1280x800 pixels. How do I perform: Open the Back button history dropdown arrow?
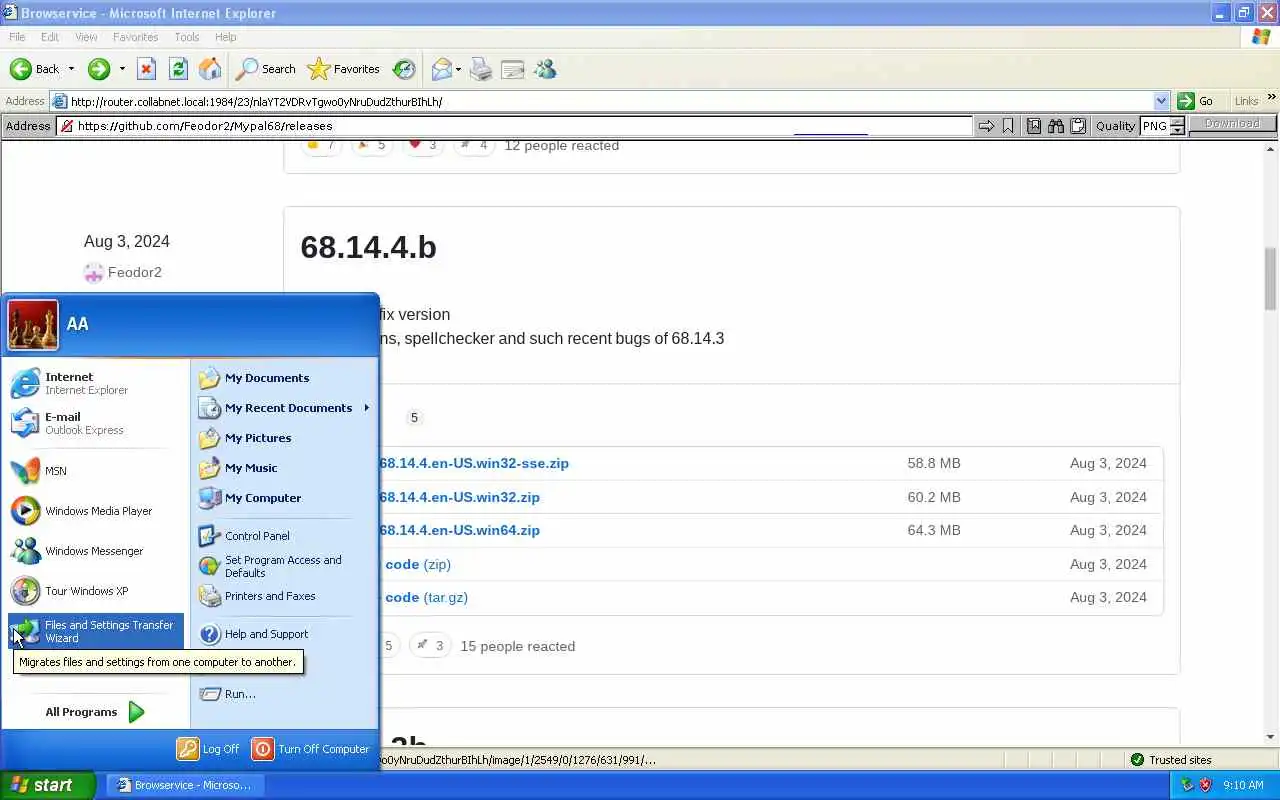pyautogui.click(x=71, y=69)
